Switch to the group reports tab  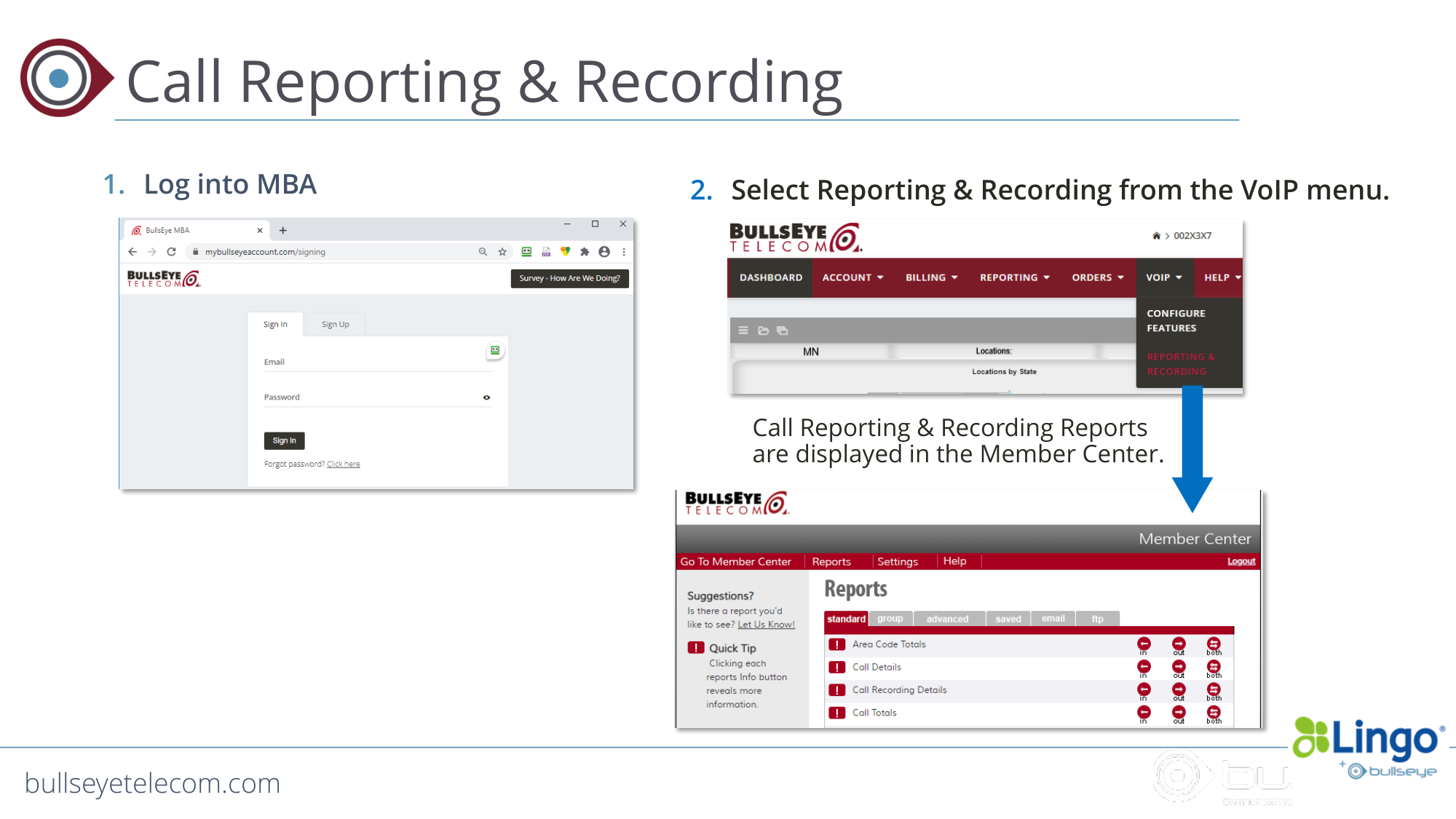point(890,619)
